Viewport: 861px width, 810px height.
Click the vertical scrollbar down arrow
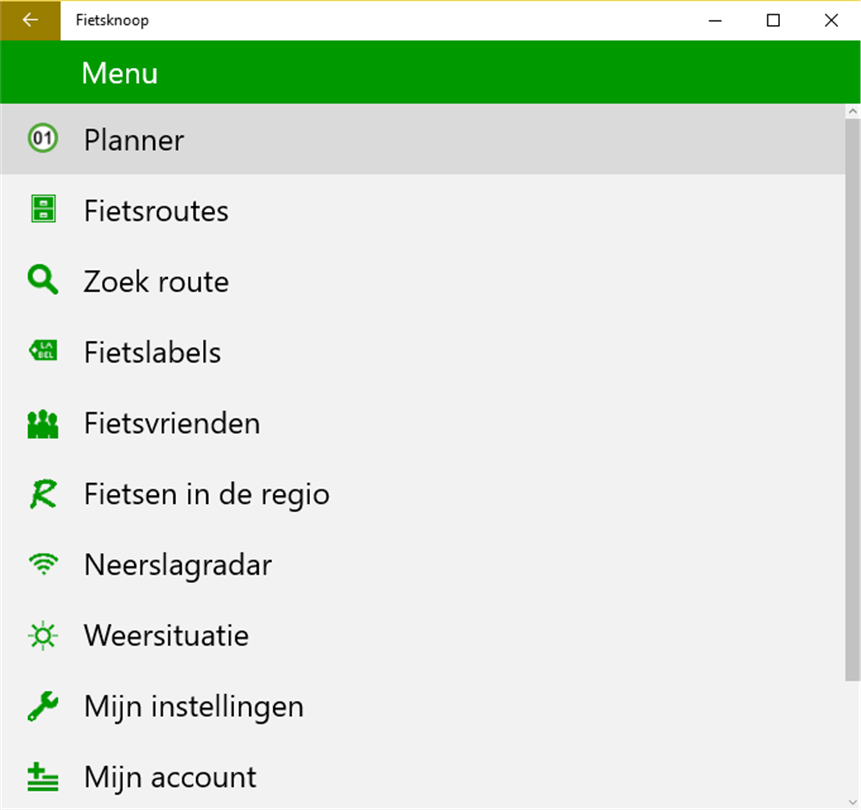point(853,801)
